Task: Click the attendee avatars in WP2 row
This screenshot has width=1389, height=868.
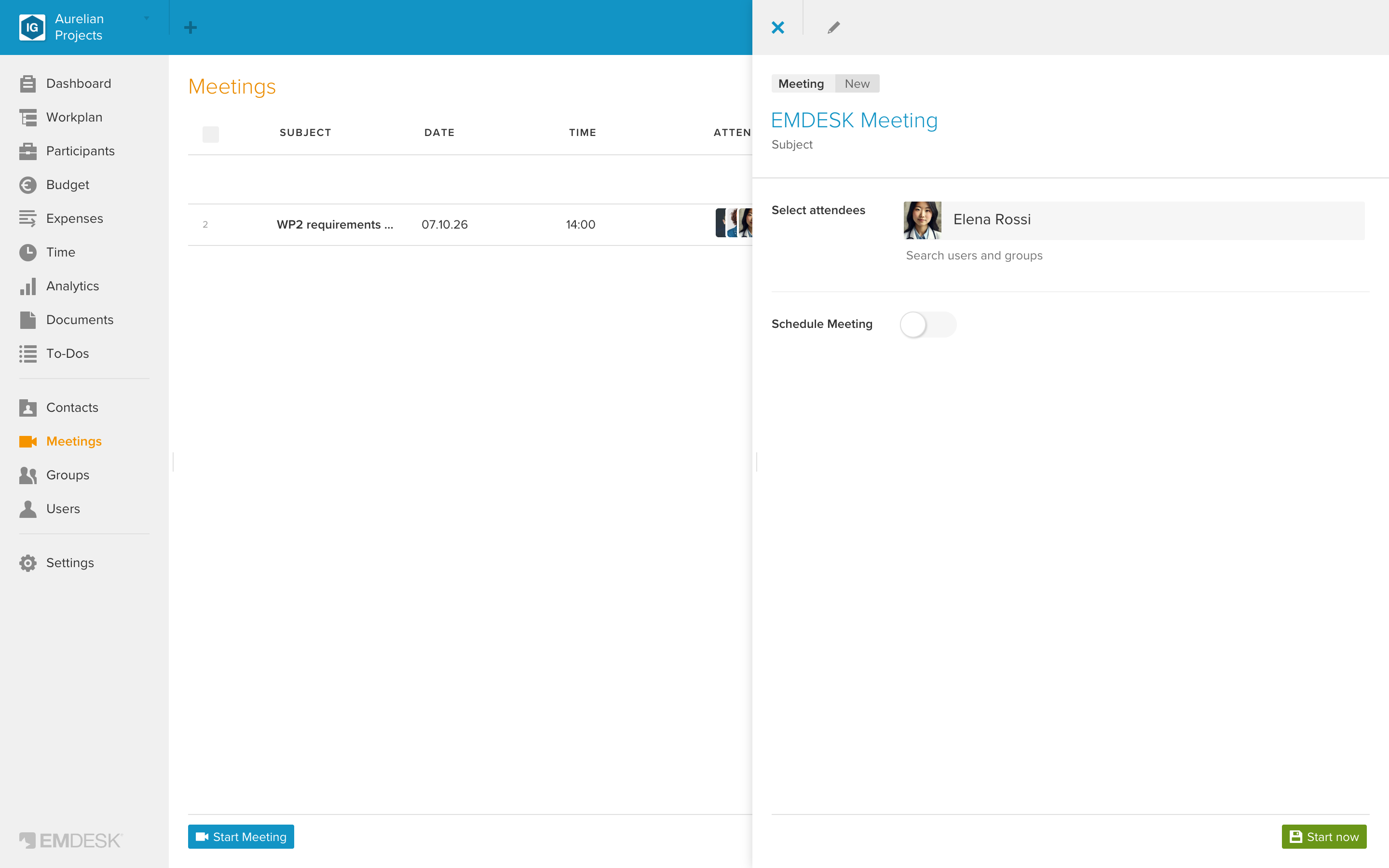Action: [x=734, y=223]
